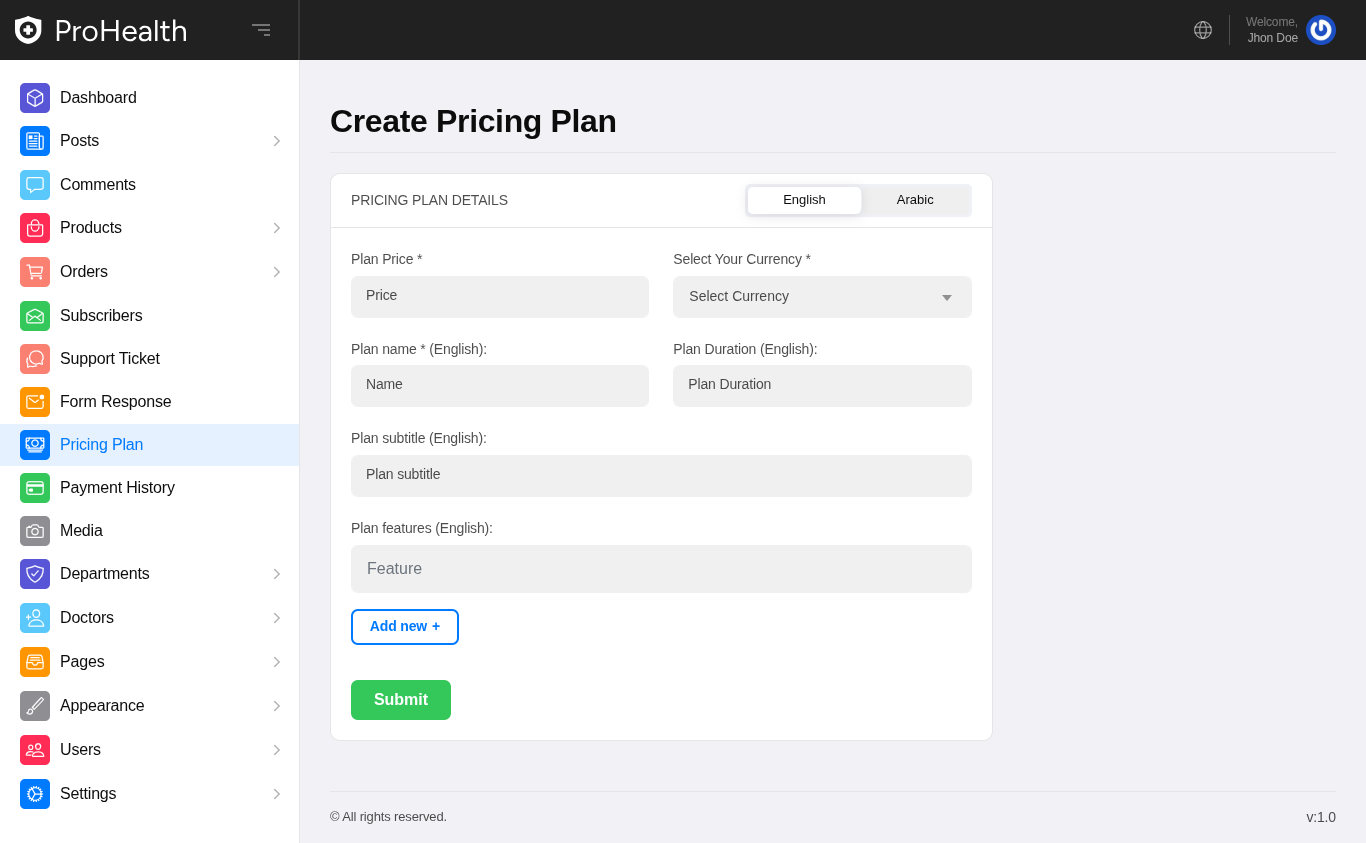Screen dimensions: 1366x843
Task: Expand the Doctors submenu chevron
Action: 277,618
